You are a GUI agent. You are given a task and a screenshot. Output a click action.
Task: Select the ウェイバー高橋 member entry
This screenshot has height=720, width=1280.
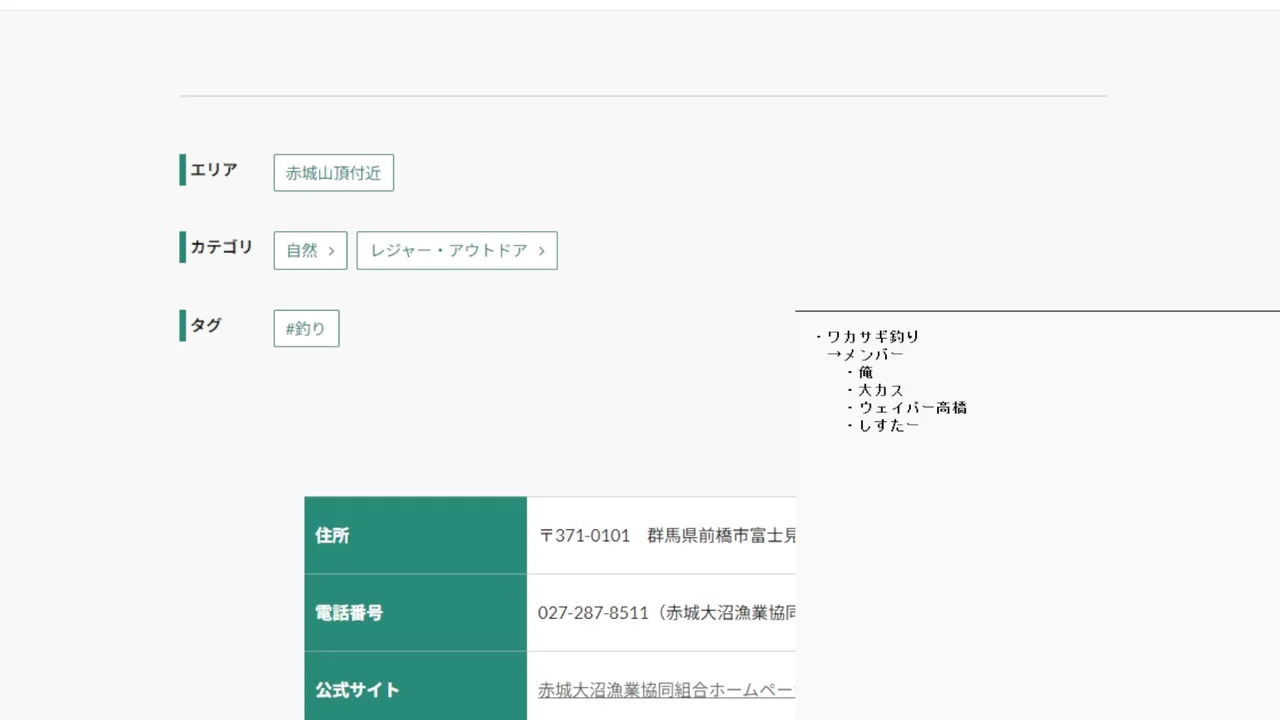(912, 408)
